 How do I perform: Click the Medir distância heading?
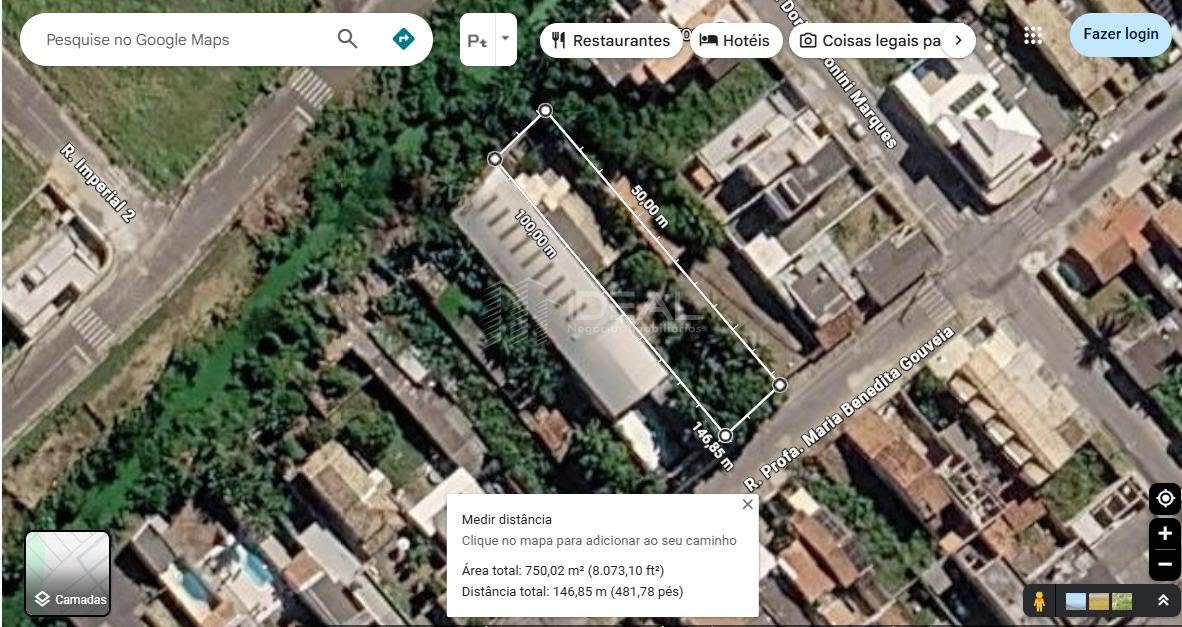507,519
